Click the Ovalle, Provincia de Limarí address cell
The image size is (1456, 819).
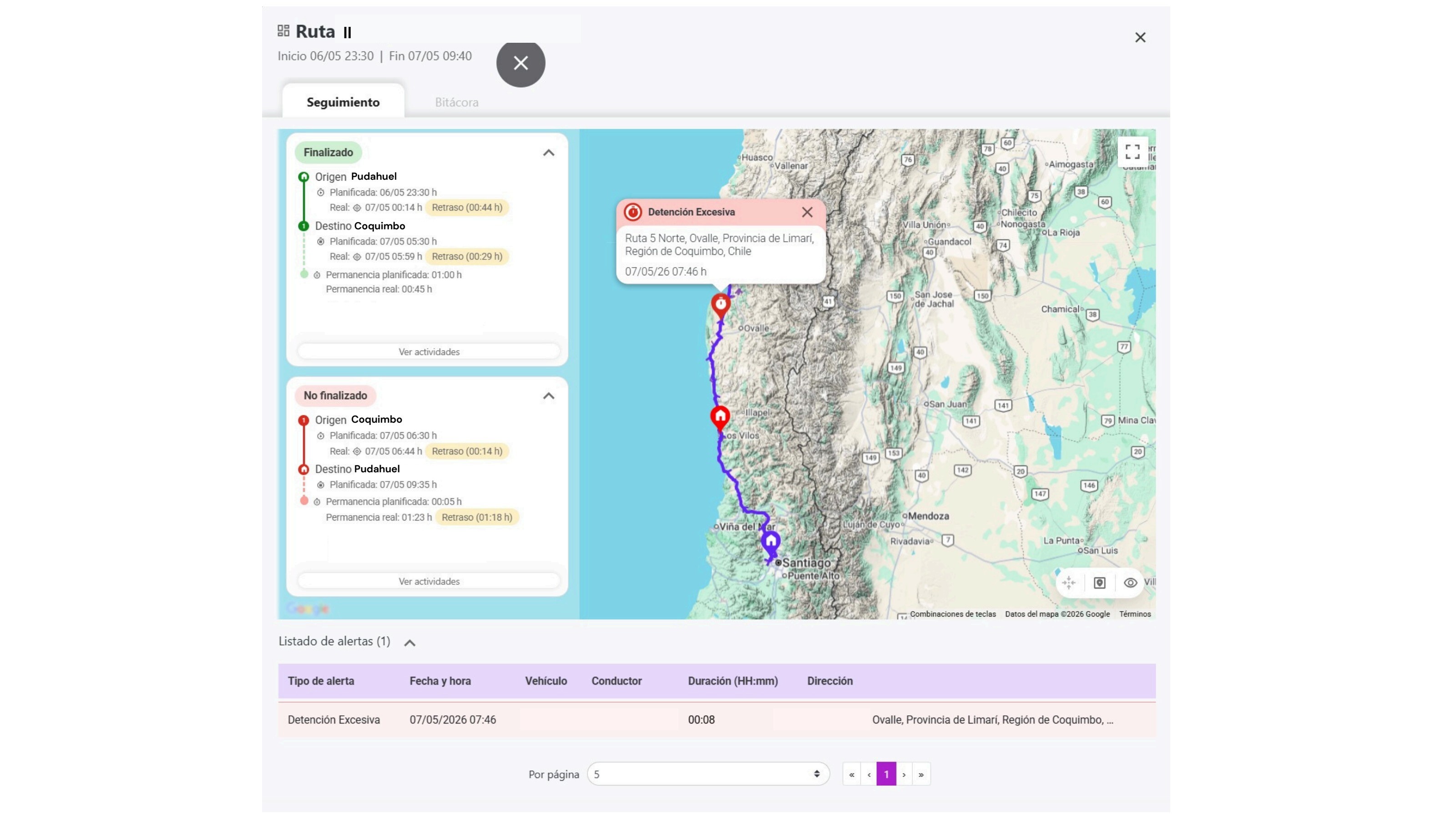click(992, 719)
